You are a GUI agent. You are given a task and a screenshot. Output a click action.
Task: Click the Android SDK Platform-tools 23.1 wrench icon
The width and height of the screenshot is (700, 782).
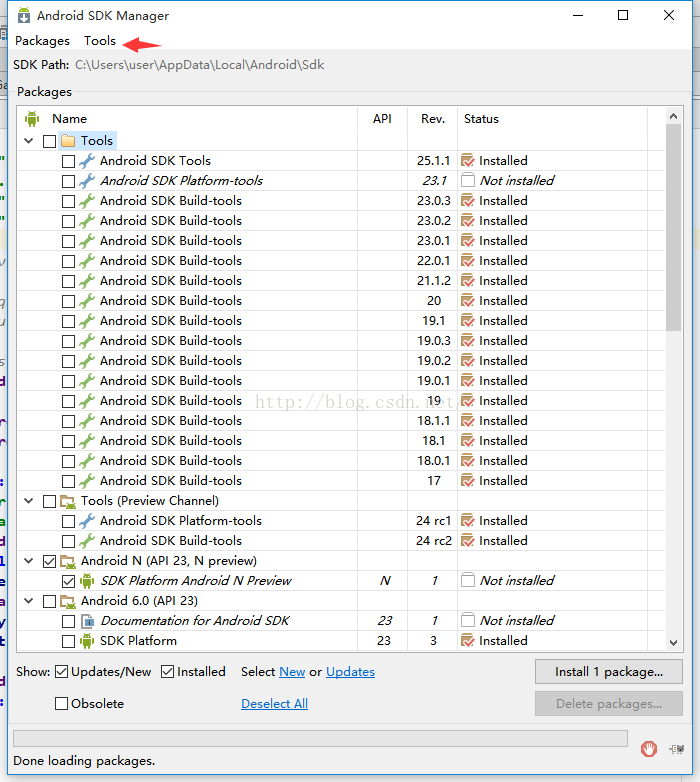pos(87,181)
